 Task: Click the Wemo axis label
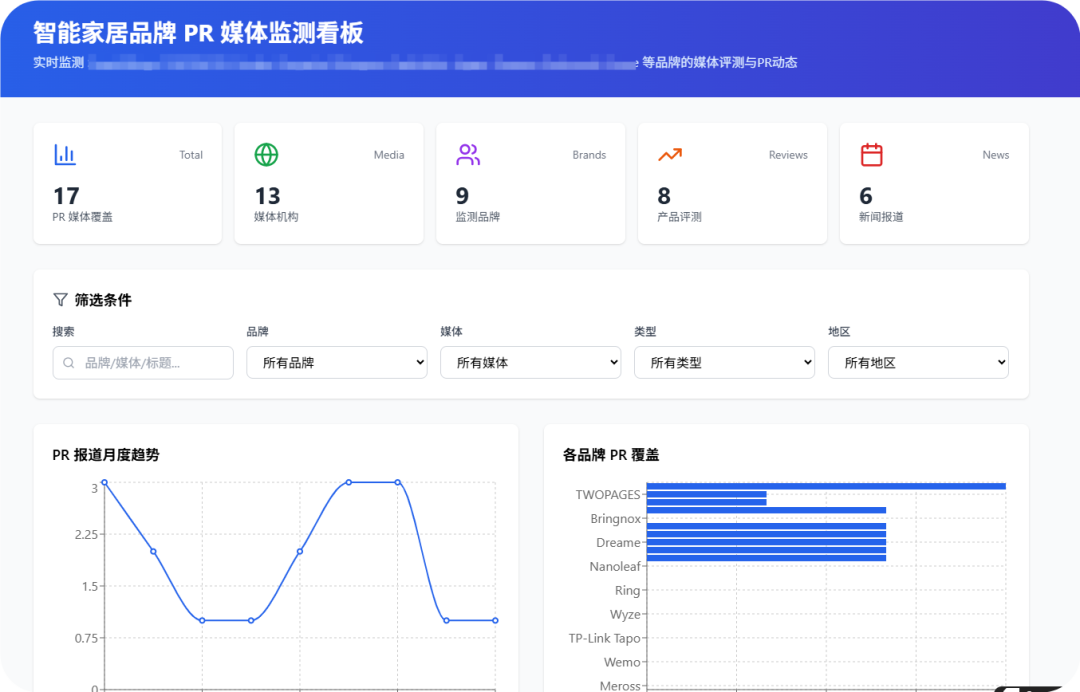pyautogui.click(x=622, y=662)
